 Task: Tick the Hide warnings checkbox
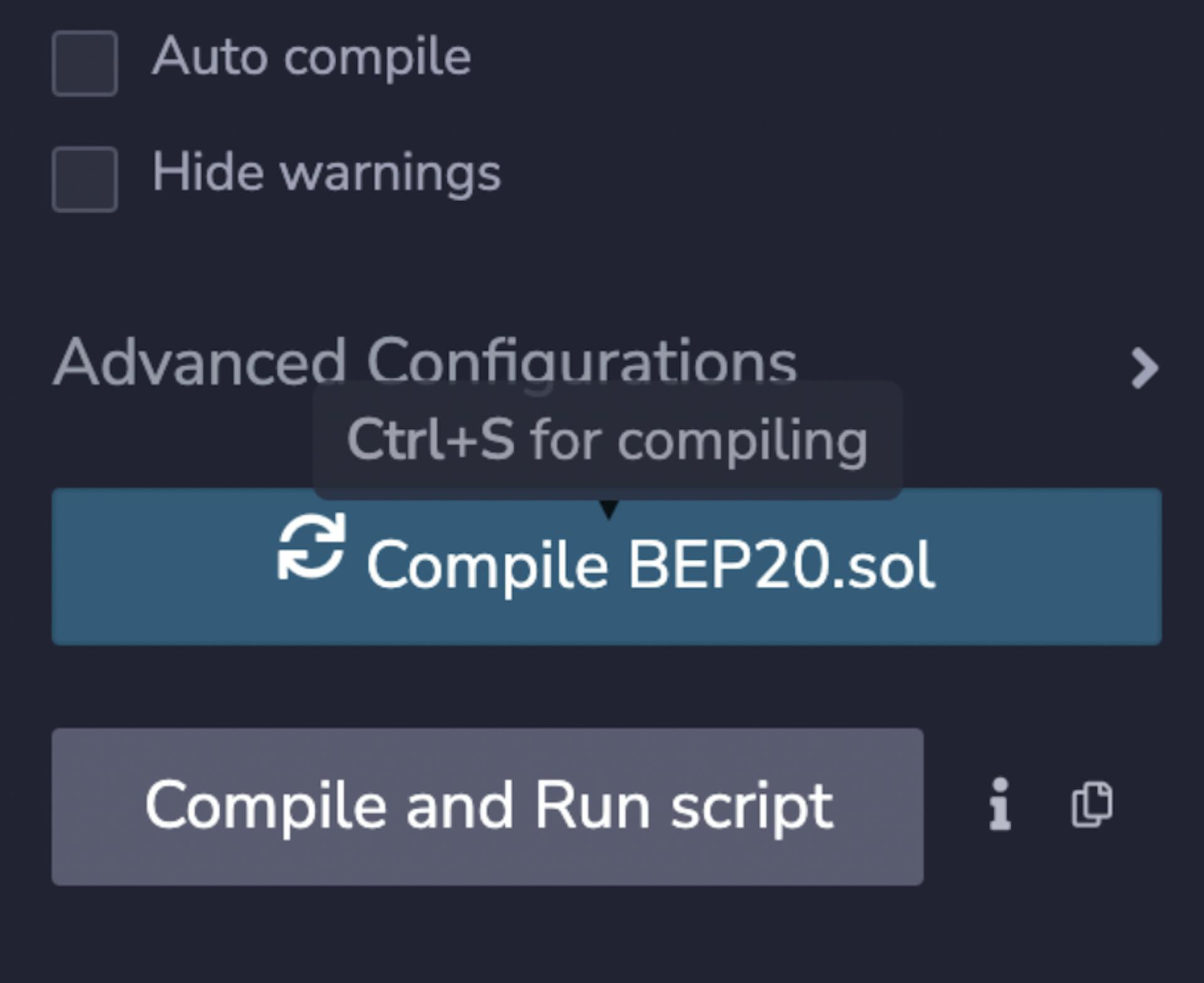[x=85, y=179]
